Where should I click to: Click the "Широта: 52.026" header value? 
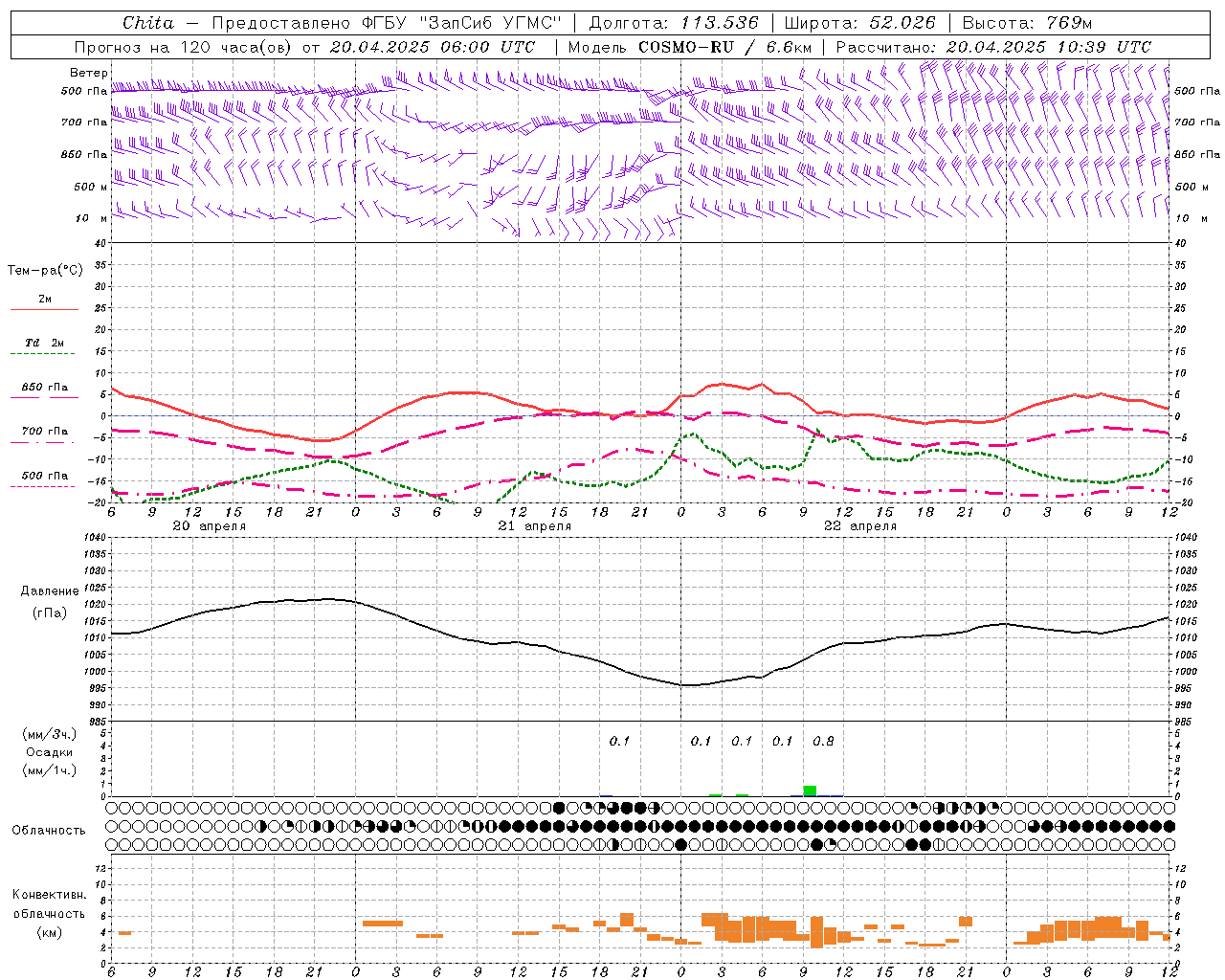pyautogui.click(x=859, y=23)
